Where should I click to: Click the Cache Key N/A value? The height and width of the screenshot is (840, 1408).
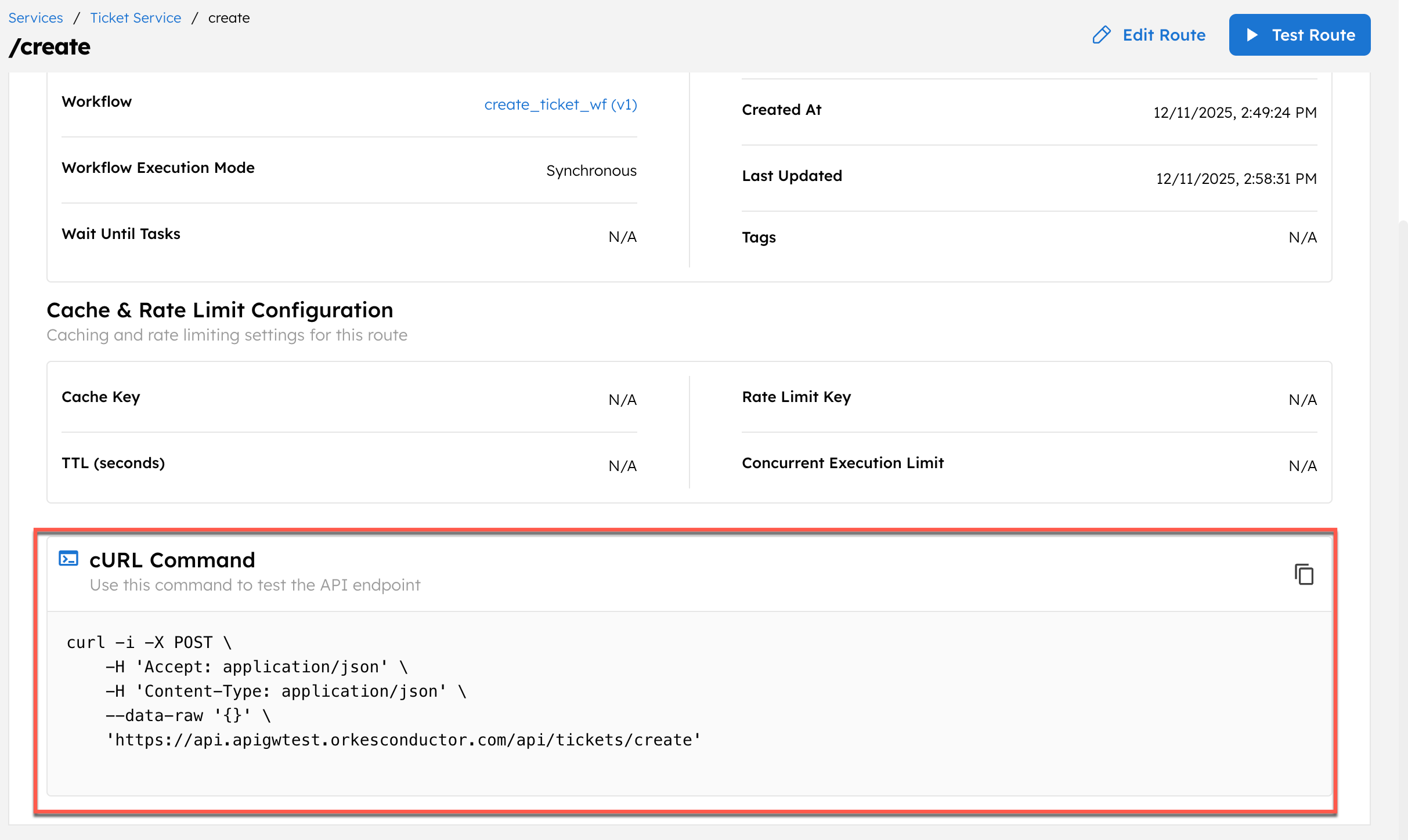623,400
